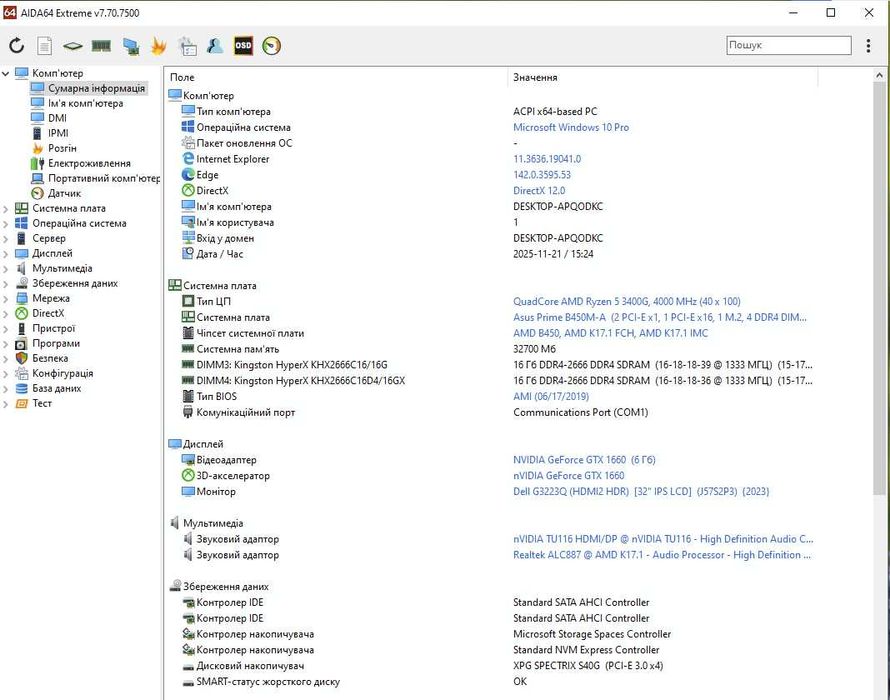Click the База даних icon
The height and width of the screenshot is (700, 890).
tap(22, 388)
